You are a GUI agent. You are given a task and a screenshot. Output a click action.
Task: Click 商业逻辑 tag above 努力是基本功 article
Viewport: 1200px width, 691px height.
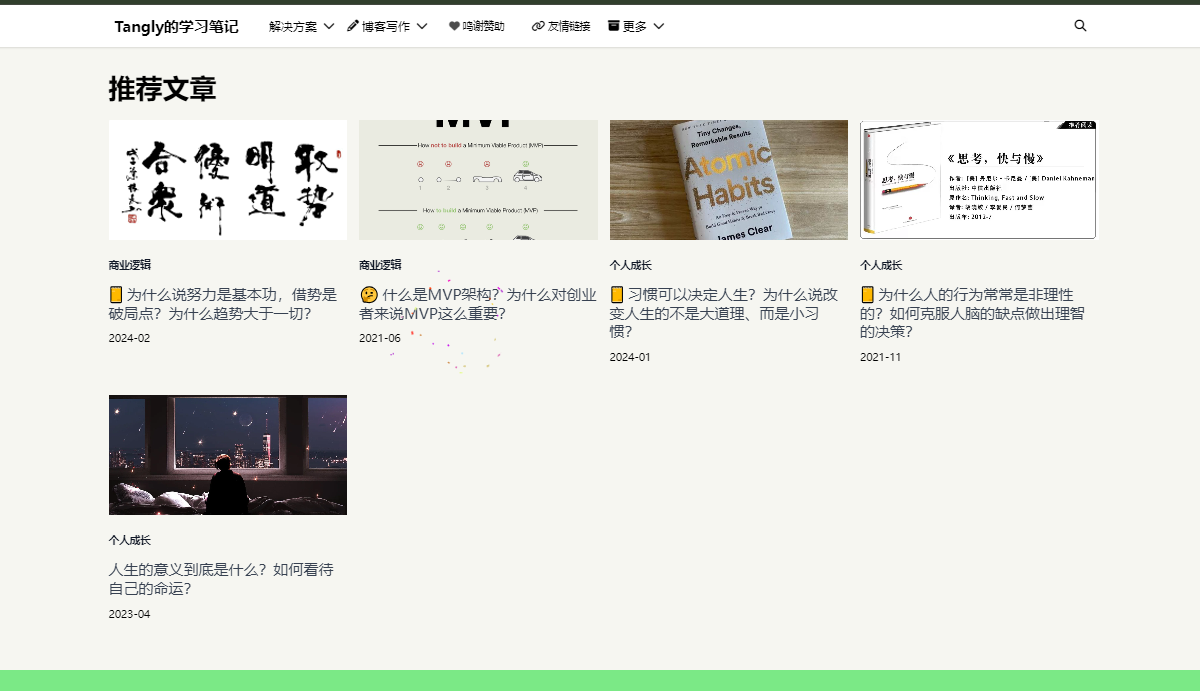click(130, 265)
